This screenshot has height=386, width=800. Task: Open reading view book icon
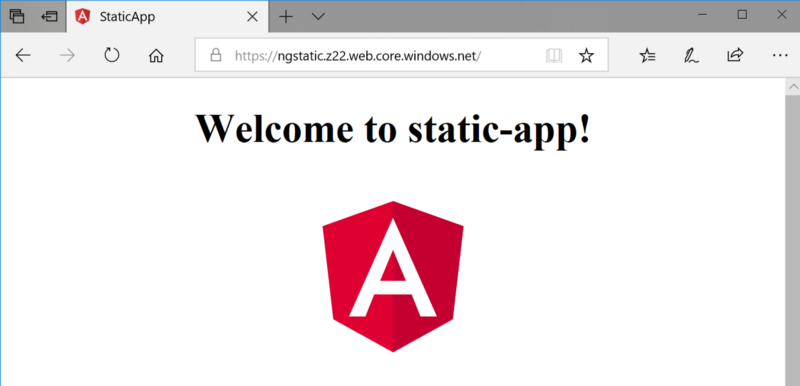[x=554, y=55]
